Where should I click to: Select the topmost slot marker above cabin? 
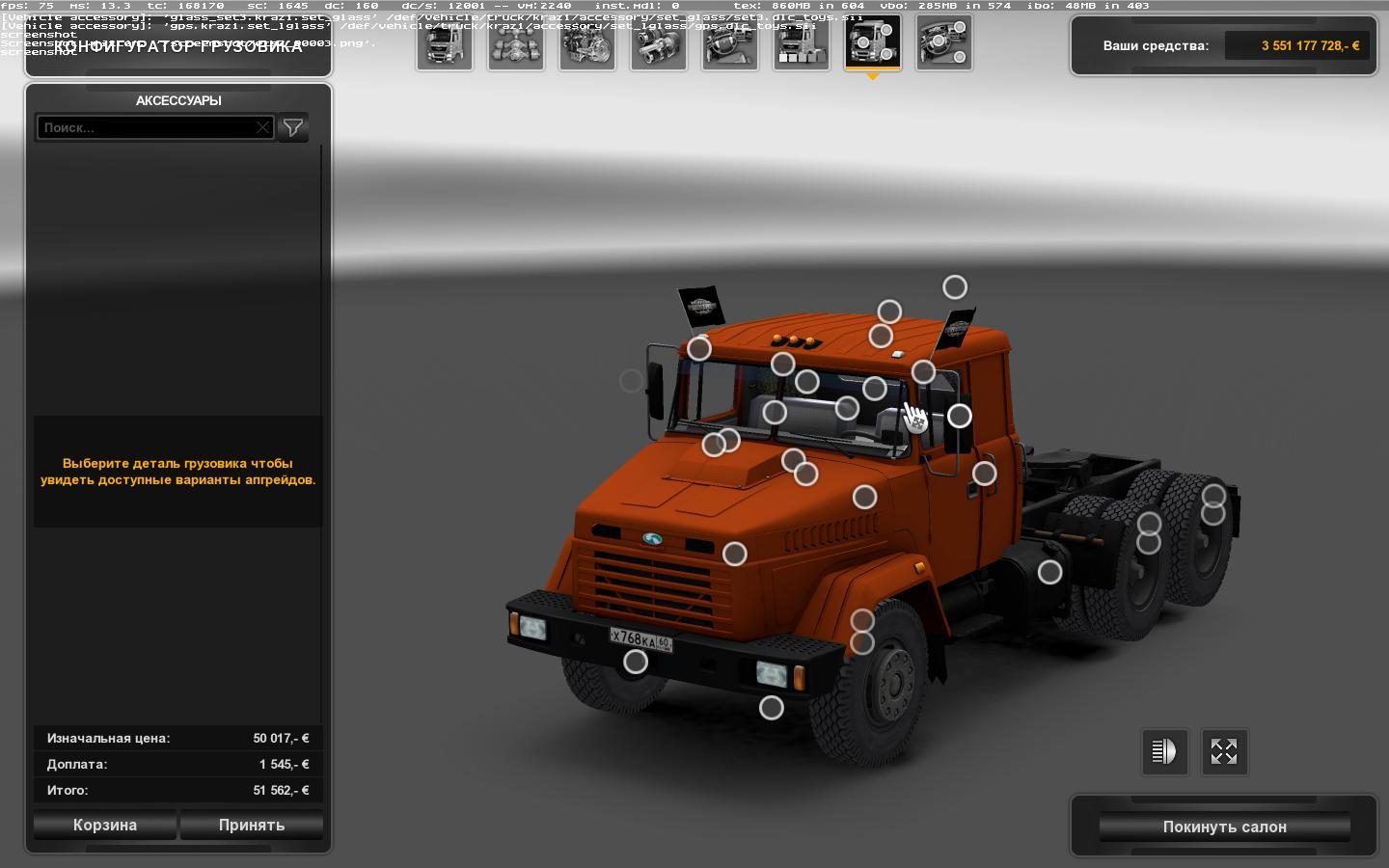coord(955,287)
